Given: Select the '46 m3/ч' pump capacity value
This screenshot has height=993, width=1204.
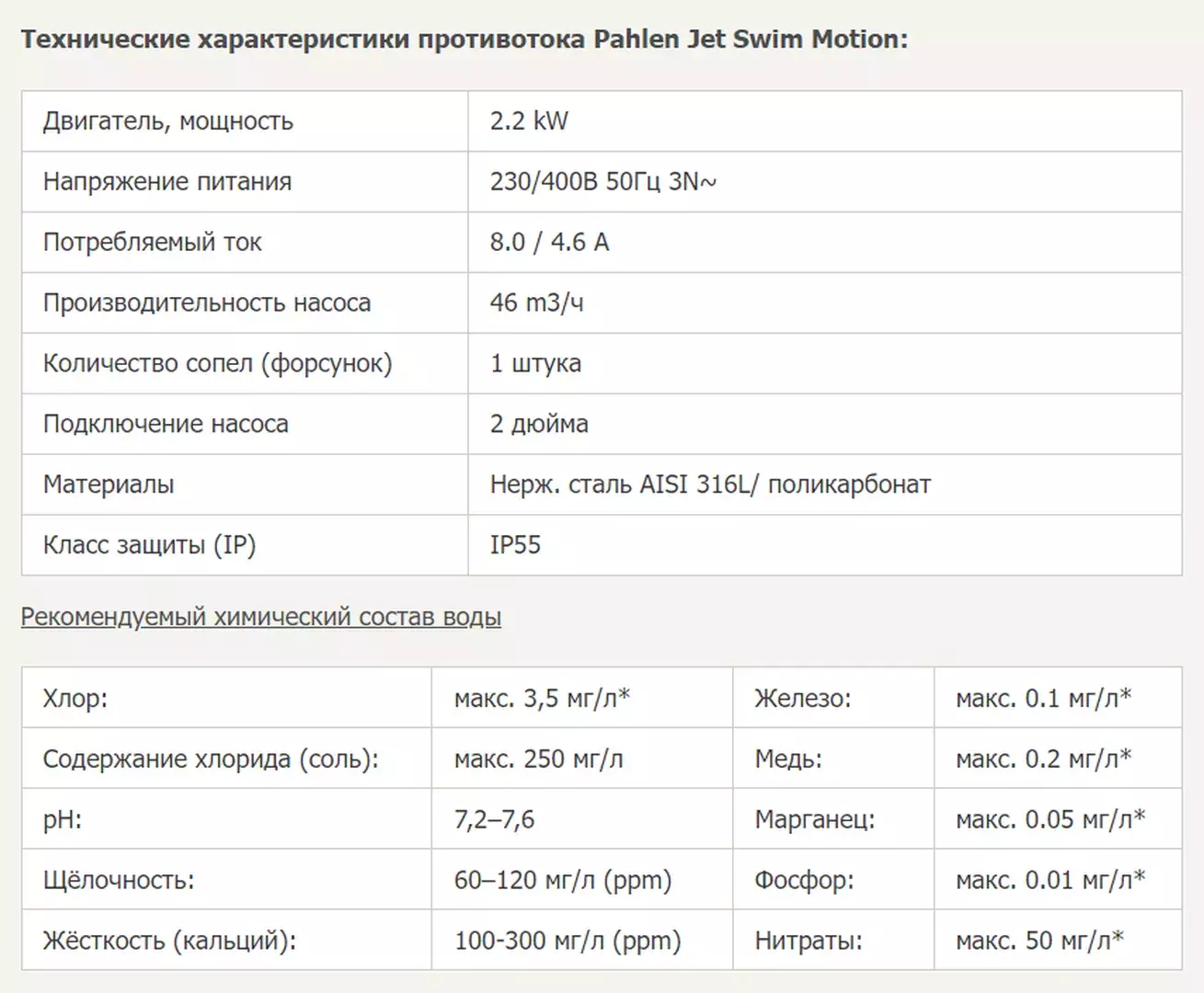Looking at the screenshot, I should 536,302.
